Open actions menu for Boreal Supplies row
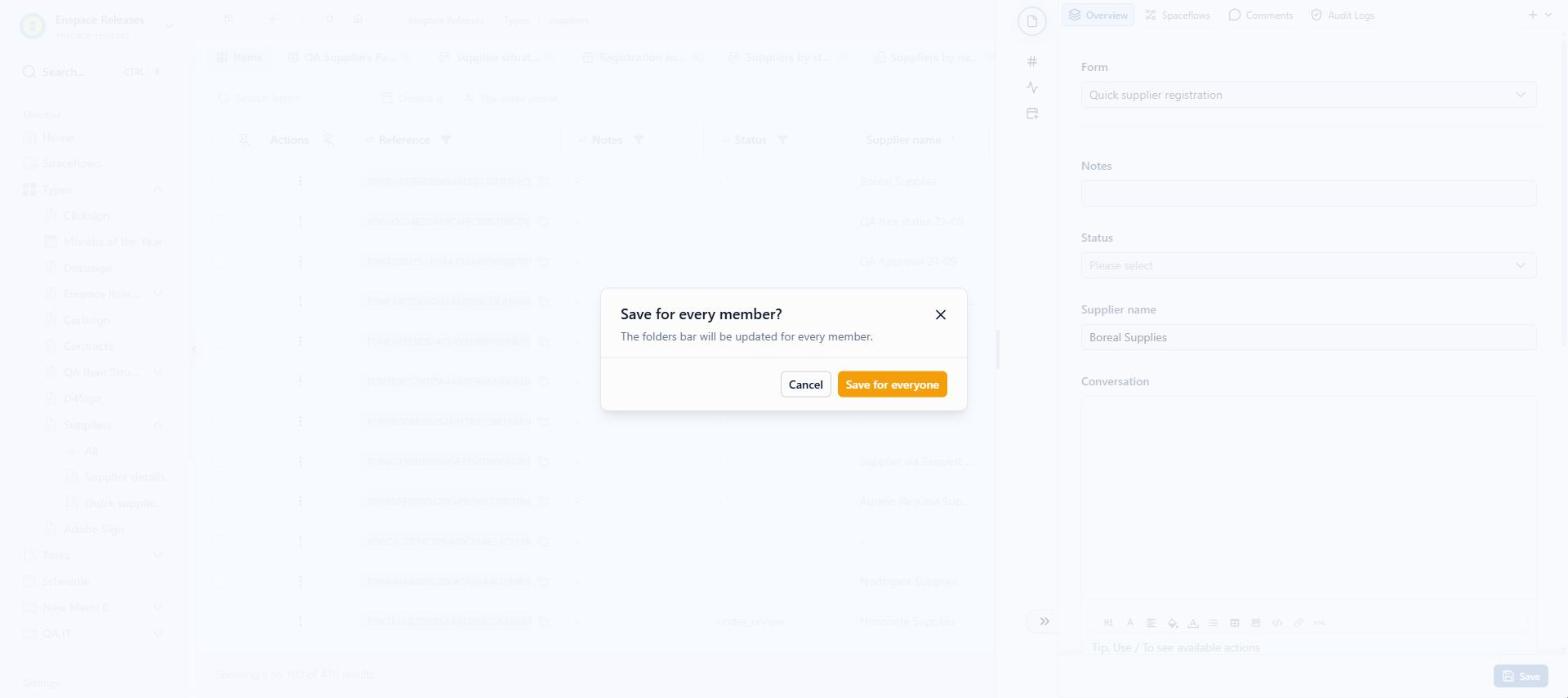The width and height of the screenshot is (1568, 698). coord(300,182)
